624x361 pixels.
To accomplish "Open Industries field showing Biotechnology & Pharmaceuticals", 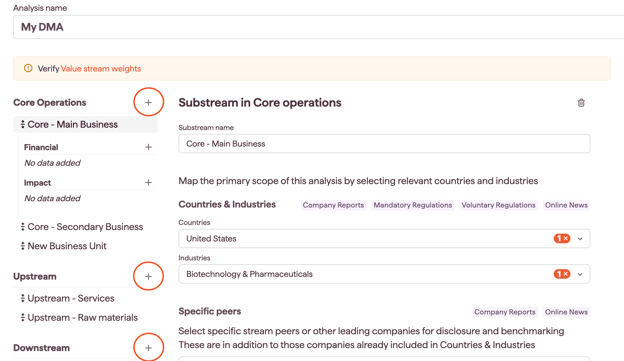I will (x=384, y=274).
